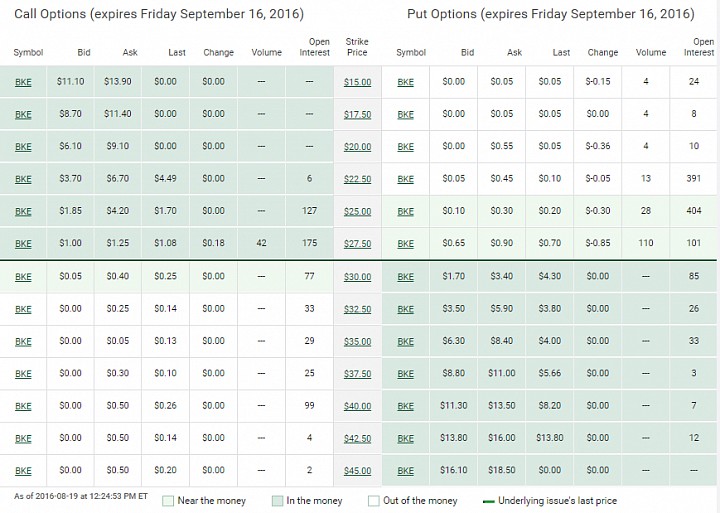This screenshot has width=720, height=513.
Task: Click the Call Options Volume column header
Action: coord(266,52)
